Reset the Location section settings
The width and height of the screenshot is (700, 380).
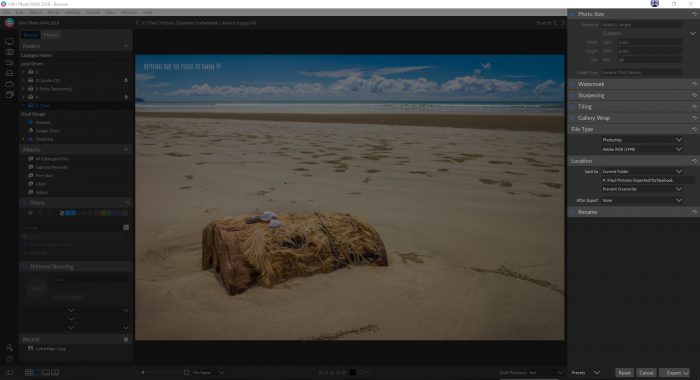pyautogui.click(x=694, y=161)
